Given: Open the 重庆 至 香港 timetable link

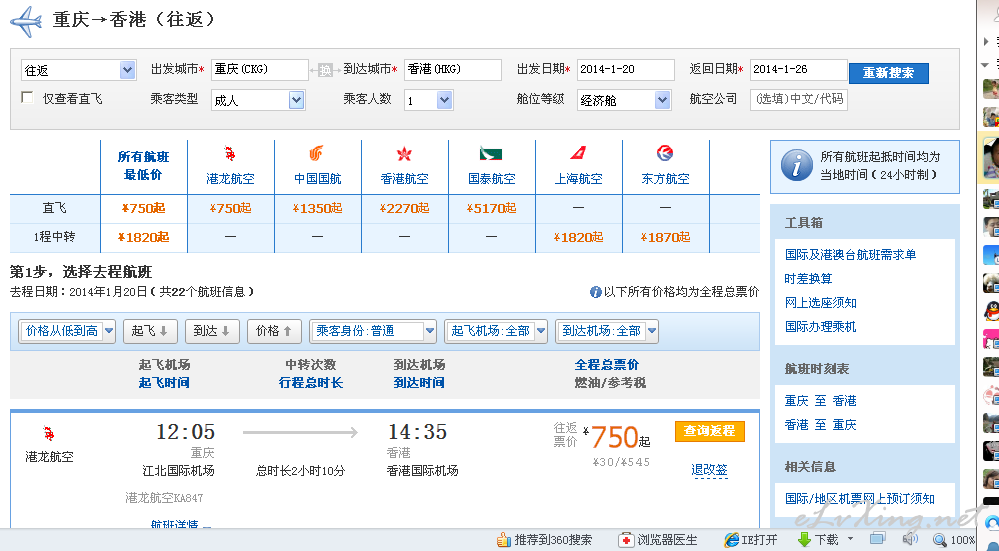Looking at the screenshot, I should (821, 401).
